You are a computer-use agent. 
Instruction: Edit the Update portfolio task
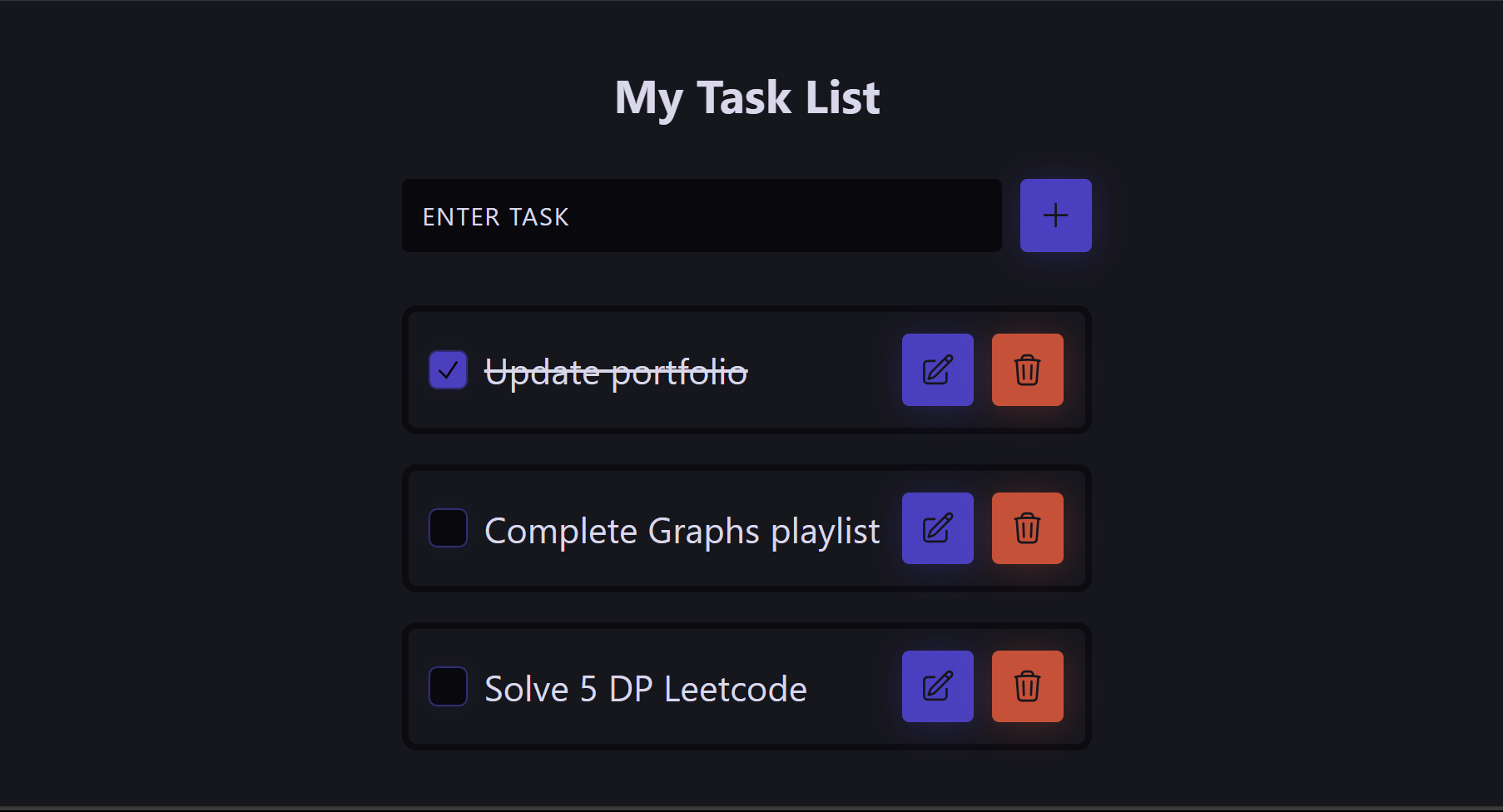point(937,370)
